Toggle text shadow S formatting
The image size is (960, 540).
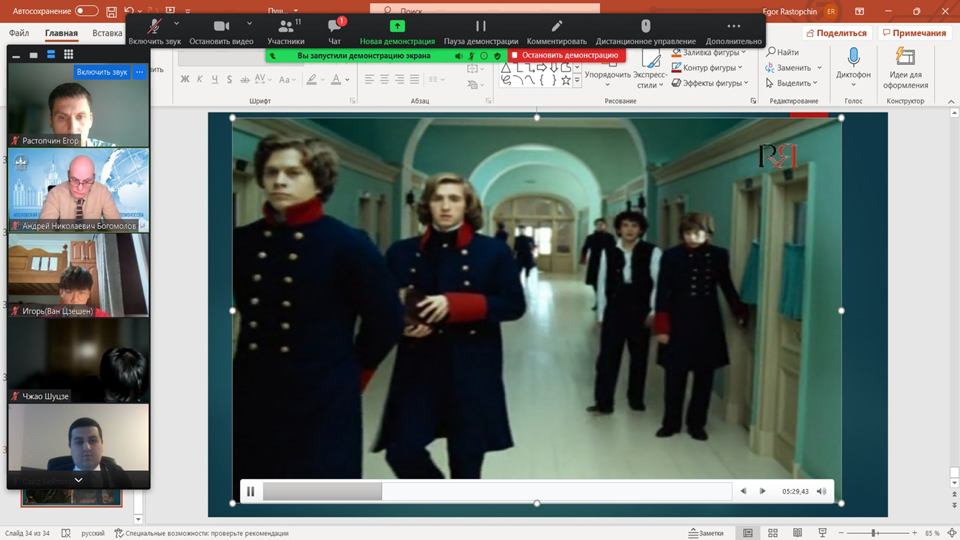[x=229, y=80]
